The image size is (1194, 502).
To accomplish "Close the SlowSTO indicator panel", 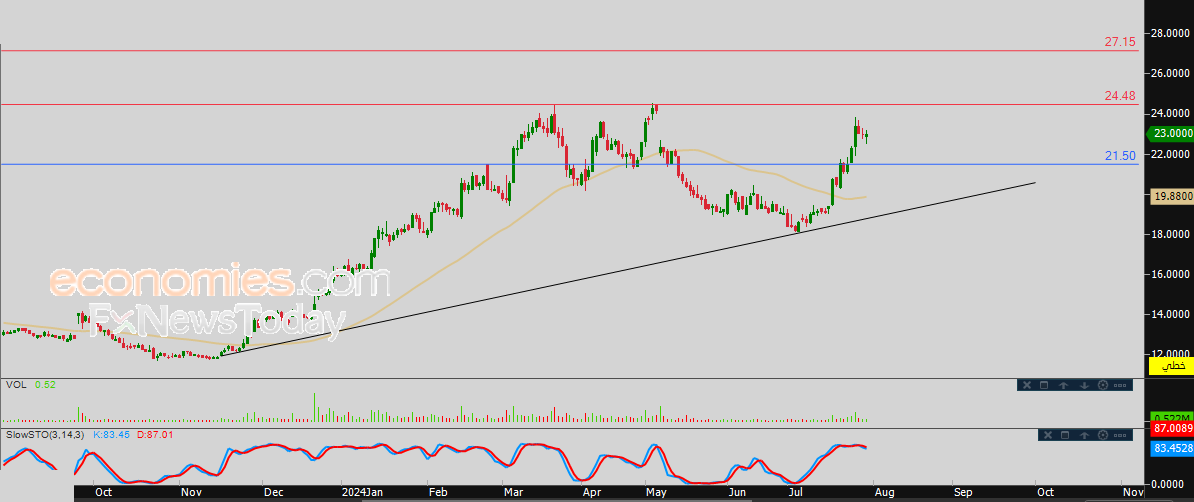I will 1050,434.
